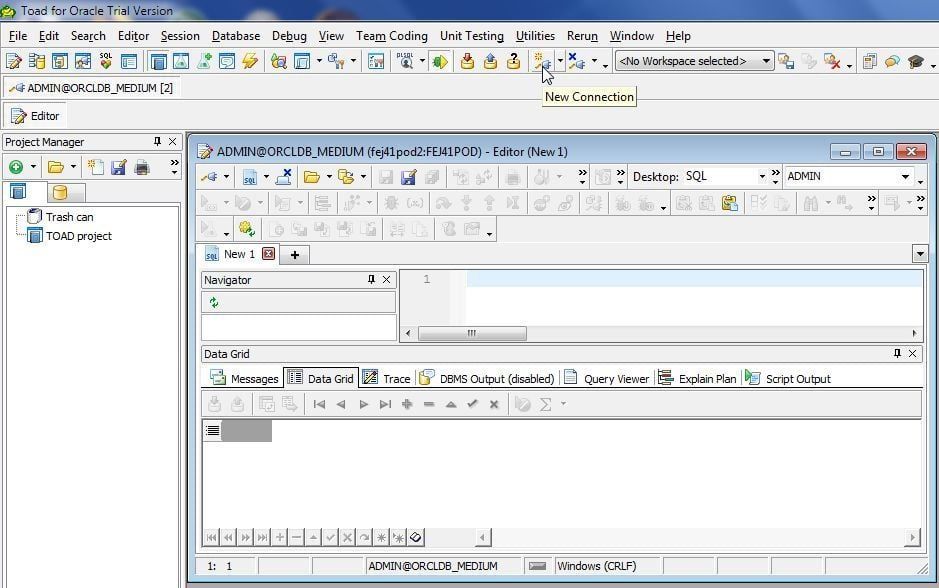Open the ADMIN schema dropdown
The image size is (939, 588).
[x=905, y=177]
